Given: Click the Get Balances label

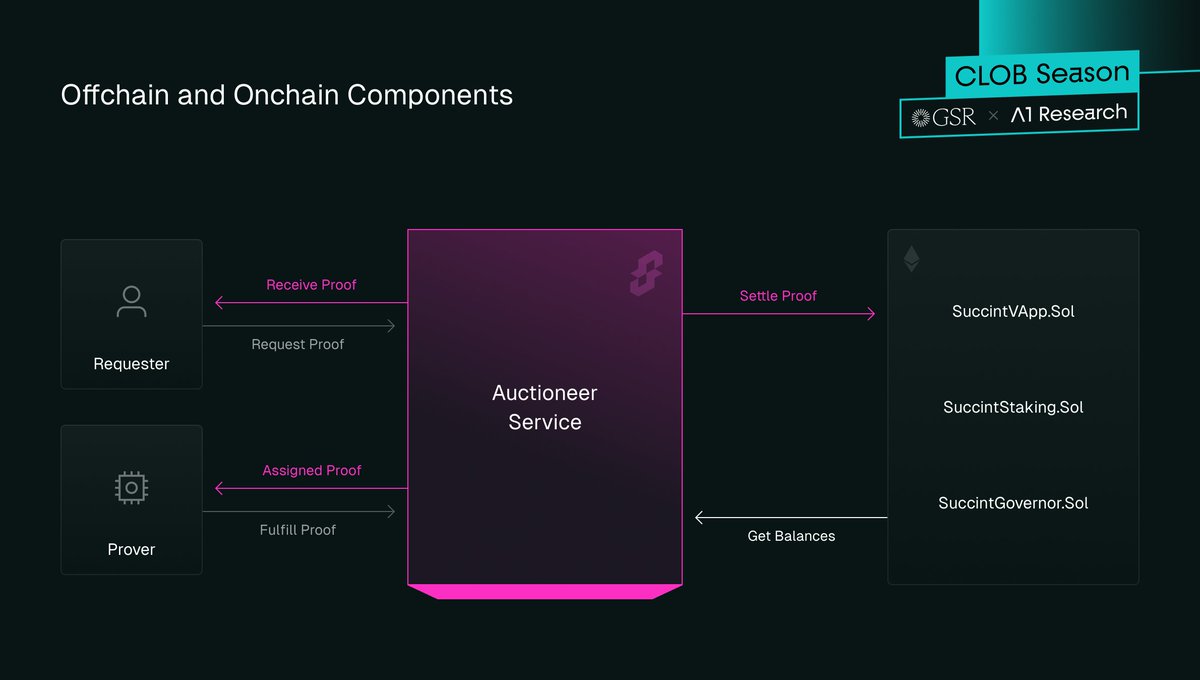Looking at the screenshot, I should 791,536.
